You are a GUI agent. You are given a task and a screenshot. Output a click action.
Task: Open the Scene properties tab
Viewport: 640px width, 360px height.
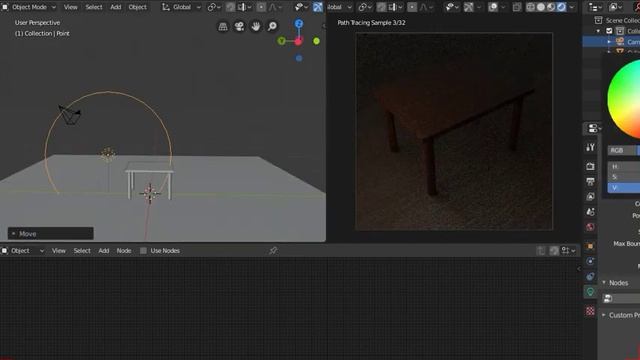point(590,212)
